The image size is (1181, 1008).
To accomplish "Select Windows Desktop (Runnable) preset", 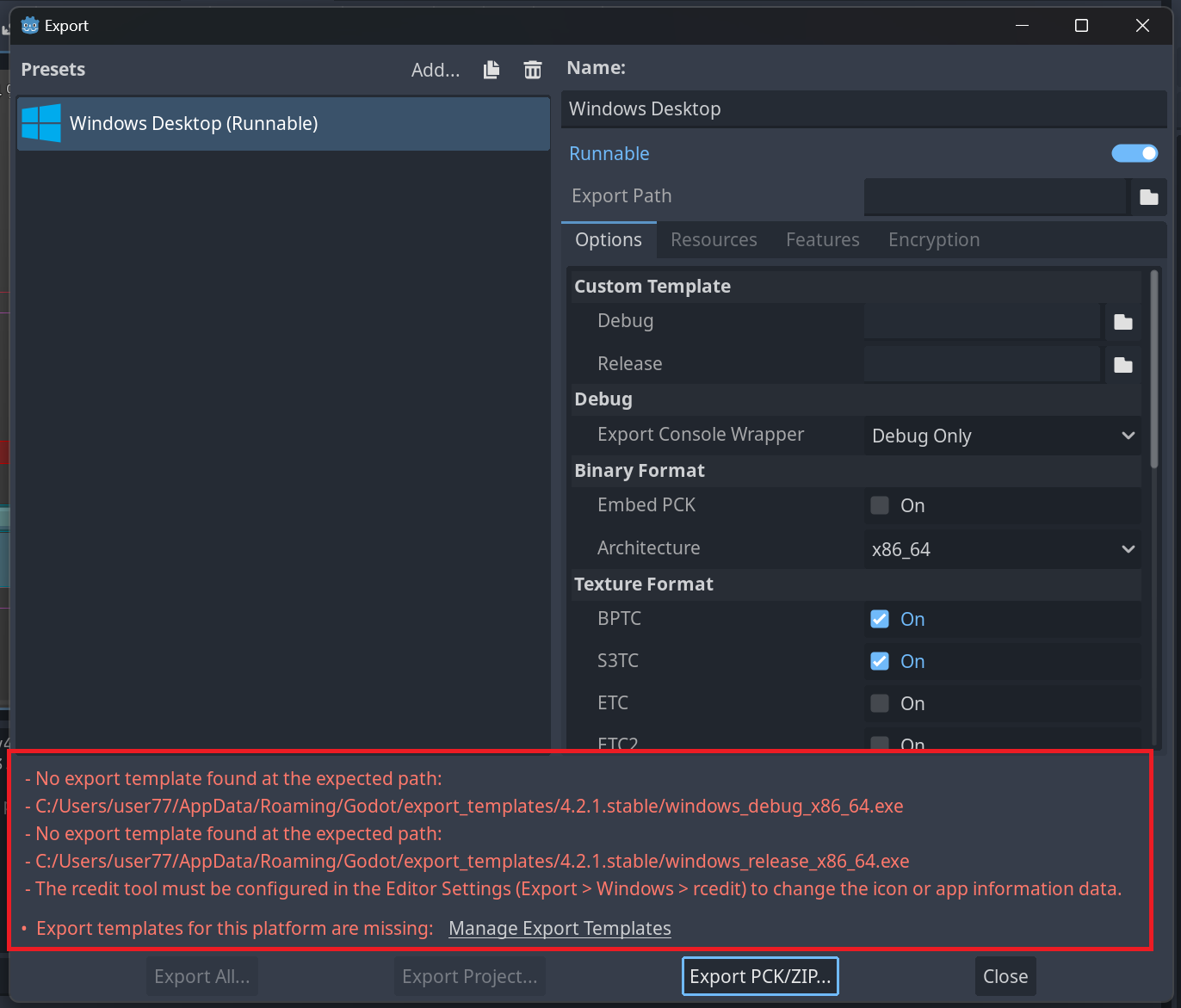I will (283, 123).
